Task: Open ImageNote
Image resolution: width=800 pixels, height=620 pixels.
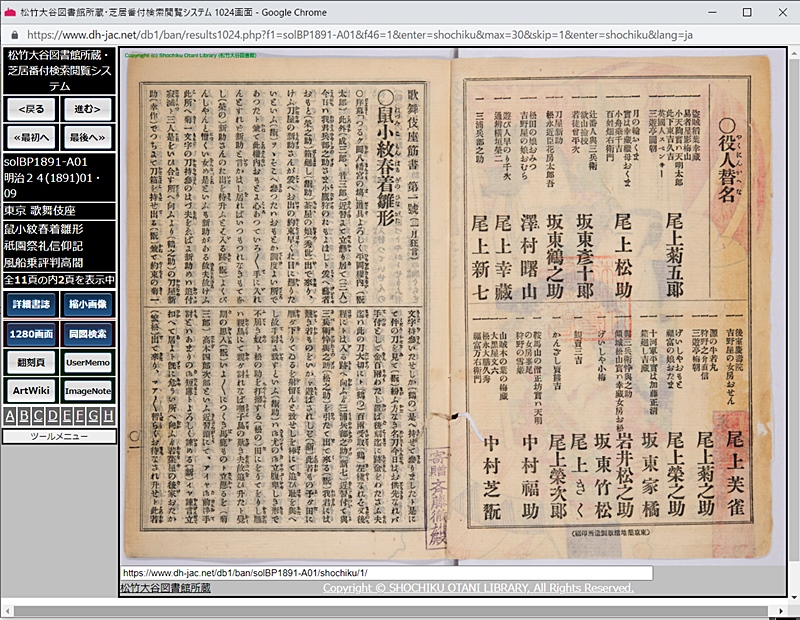Action: pos(88,391)
